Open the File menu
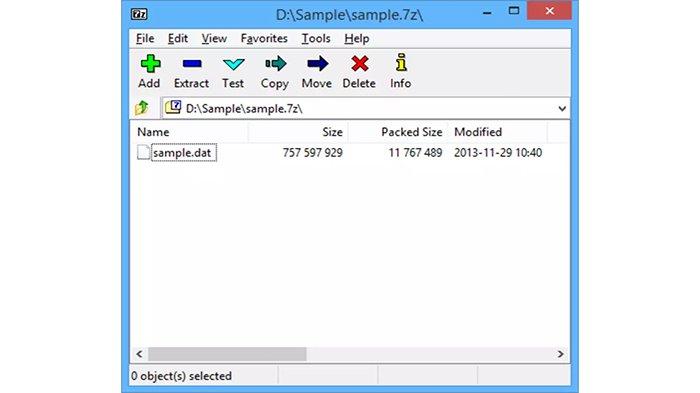 click(x=145, y=38)
